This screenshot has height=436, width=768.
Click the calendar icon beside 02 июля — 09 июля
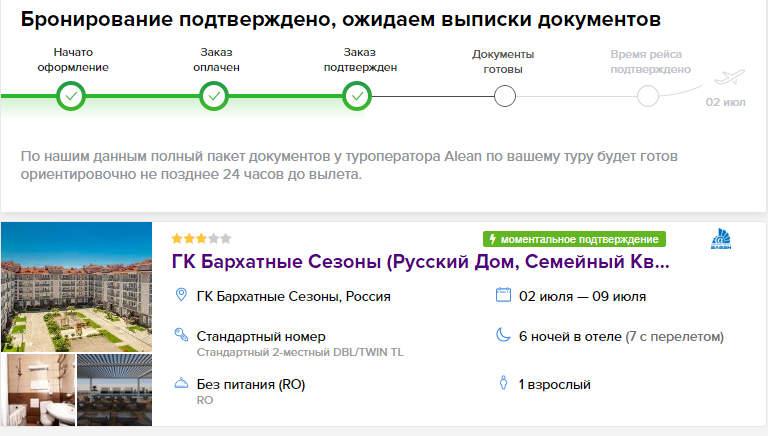click(503, 295)
